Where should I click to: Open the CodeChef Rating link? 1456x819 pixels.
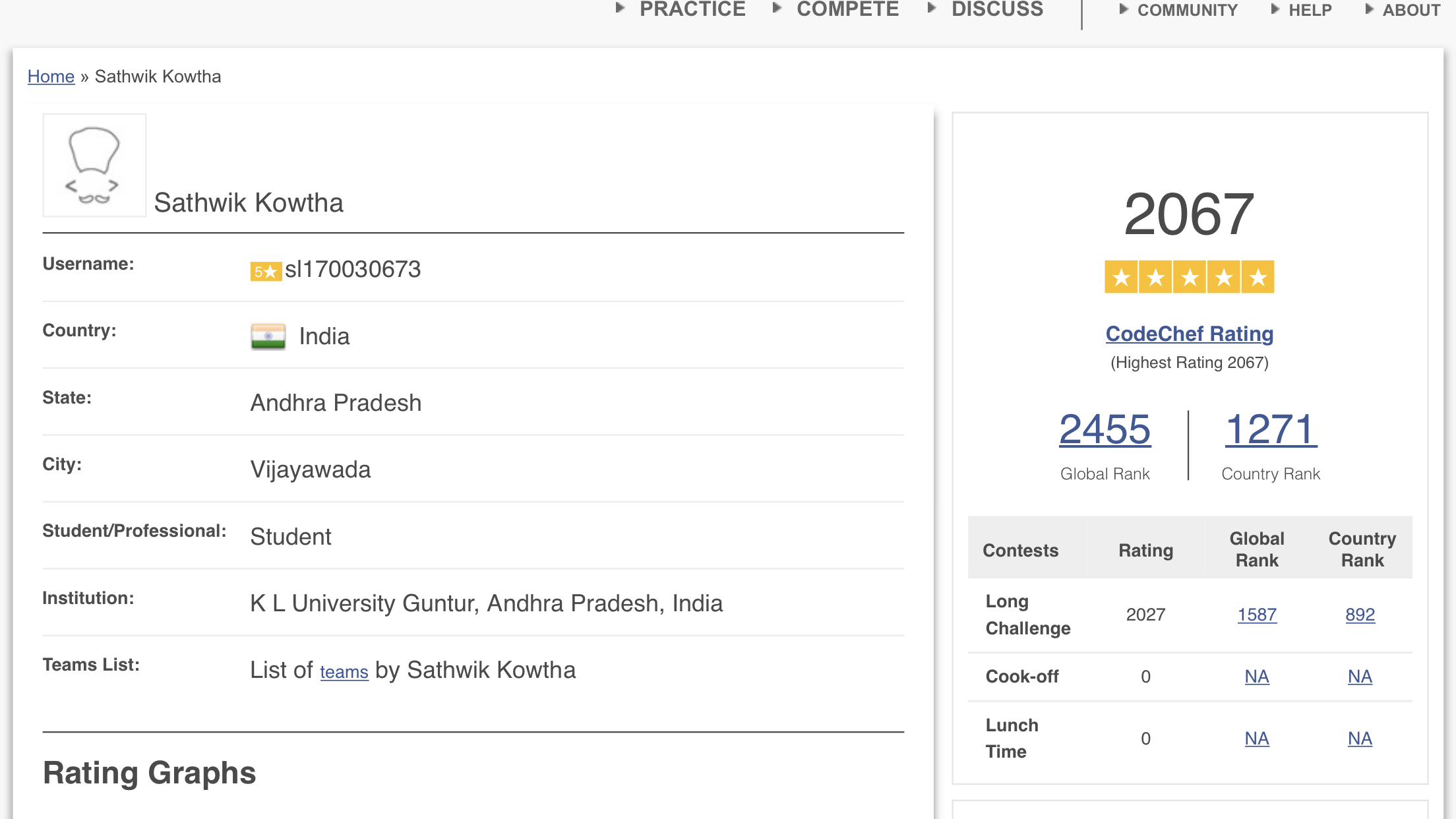[1189, 334]
